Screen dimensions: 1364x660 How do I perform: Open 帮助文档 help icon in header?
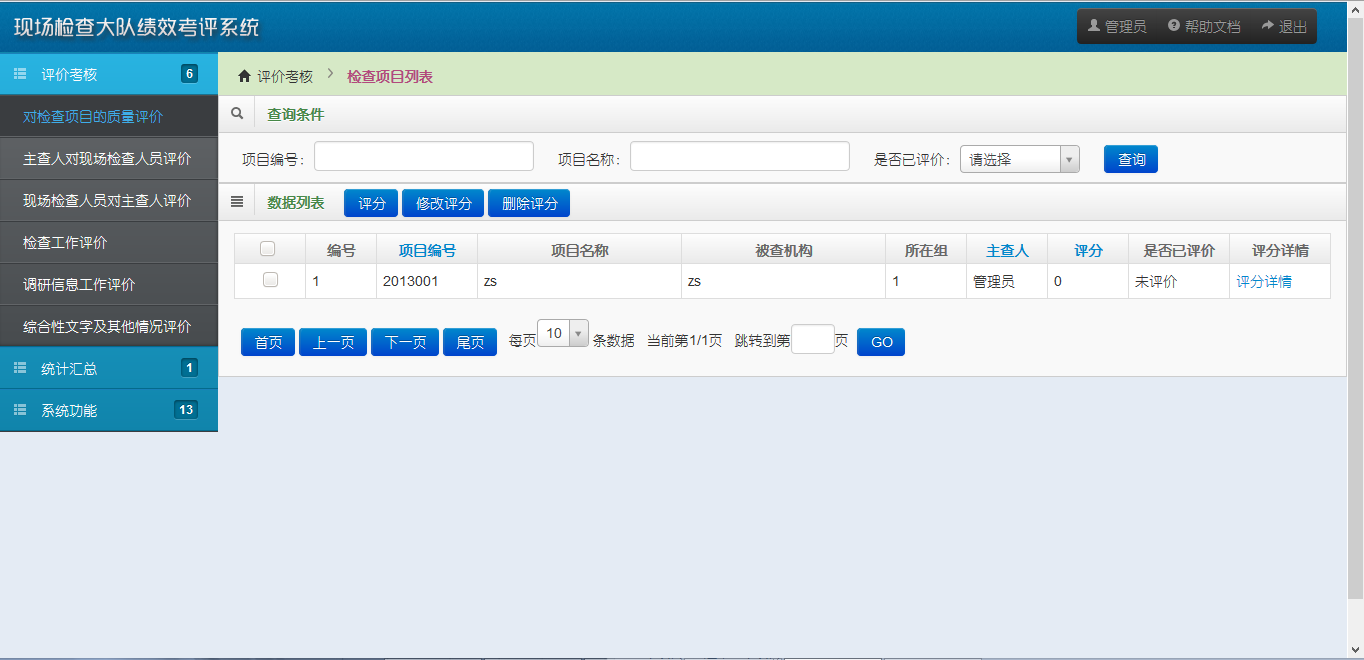coord(1174,26)
